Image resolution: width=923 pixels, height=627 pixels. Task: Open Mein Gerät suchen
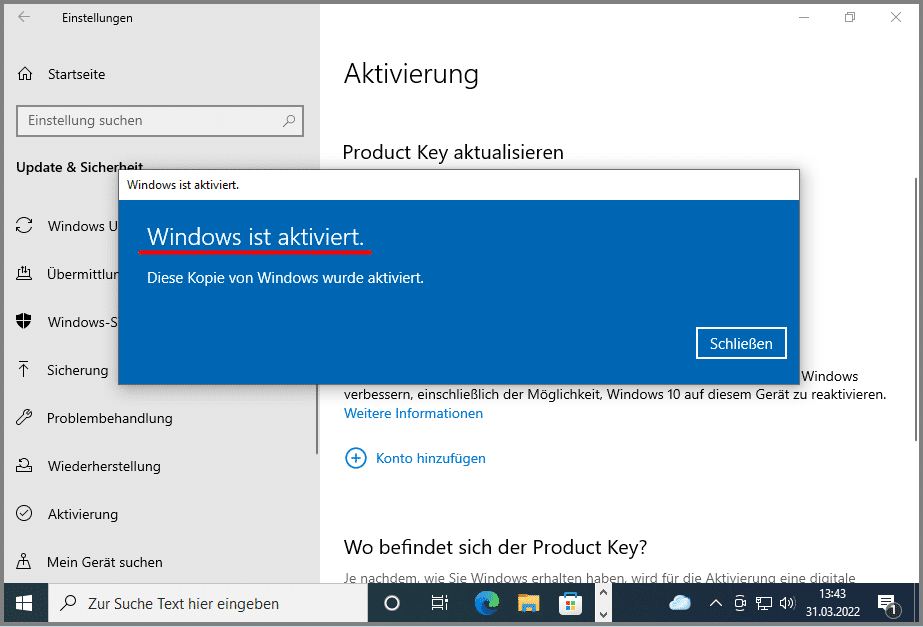point(104,562)
